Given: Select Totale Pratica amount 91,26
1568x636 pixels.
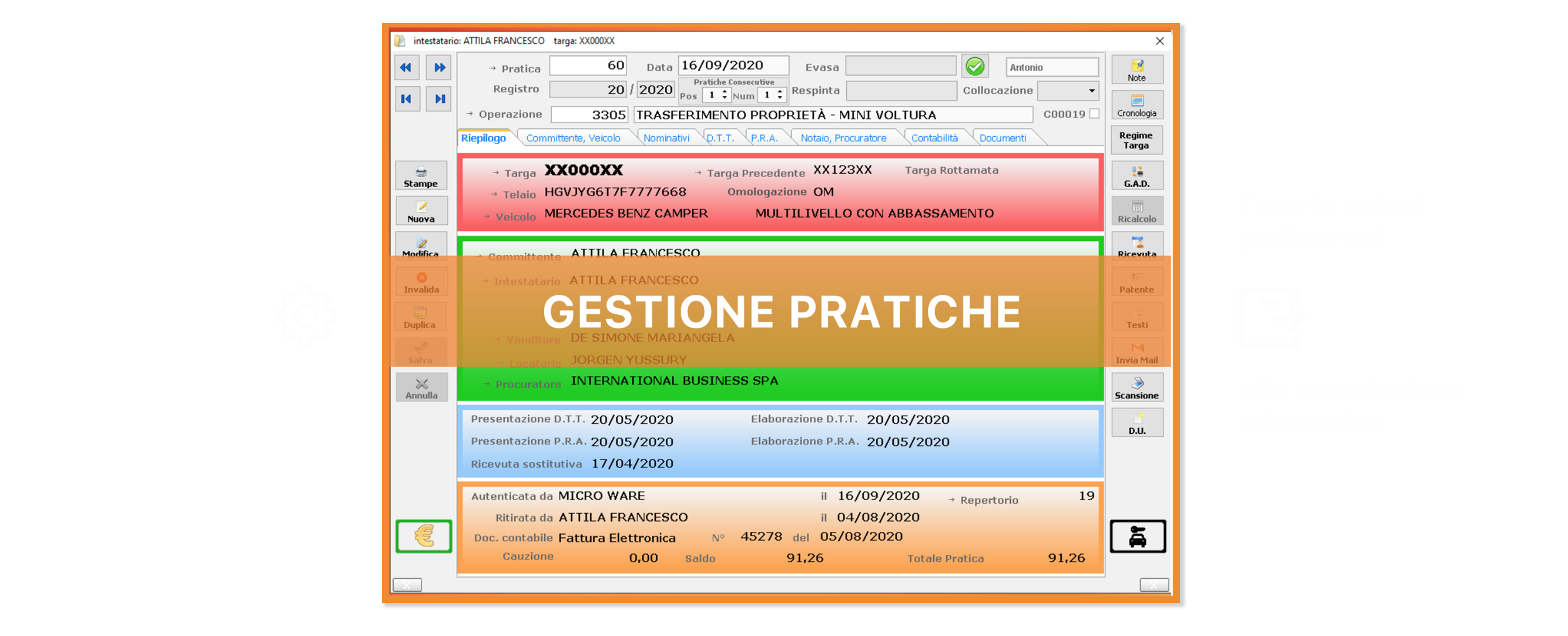Looking at the screenshot, I should [x=1066, y=558].
